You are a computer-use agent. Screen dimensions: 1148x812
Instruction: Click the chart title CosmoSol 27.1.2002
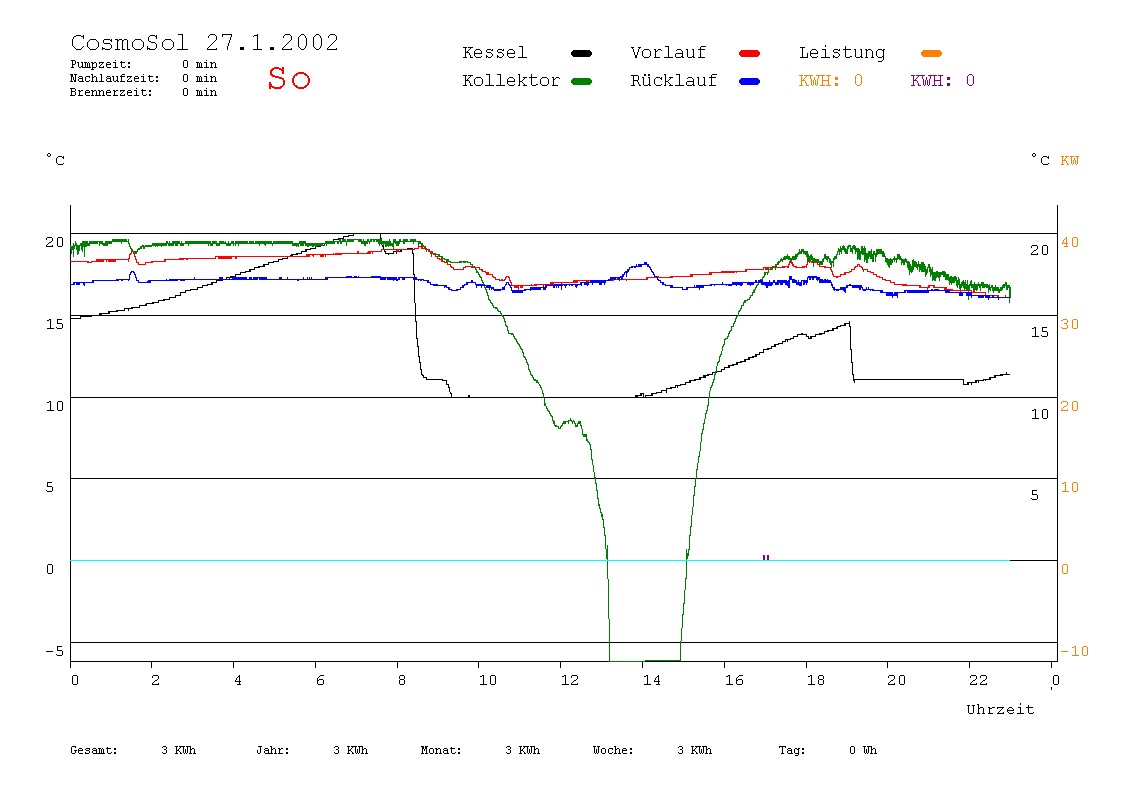tap(205, 42)
